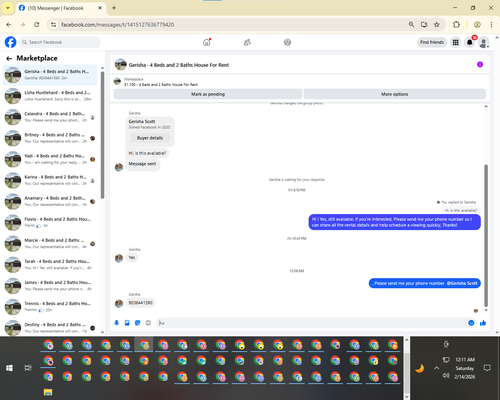The width and height of the screenshot is (500, 400).
Task: Open the File Explorer taskbar icon
Action: coord(48,392)
